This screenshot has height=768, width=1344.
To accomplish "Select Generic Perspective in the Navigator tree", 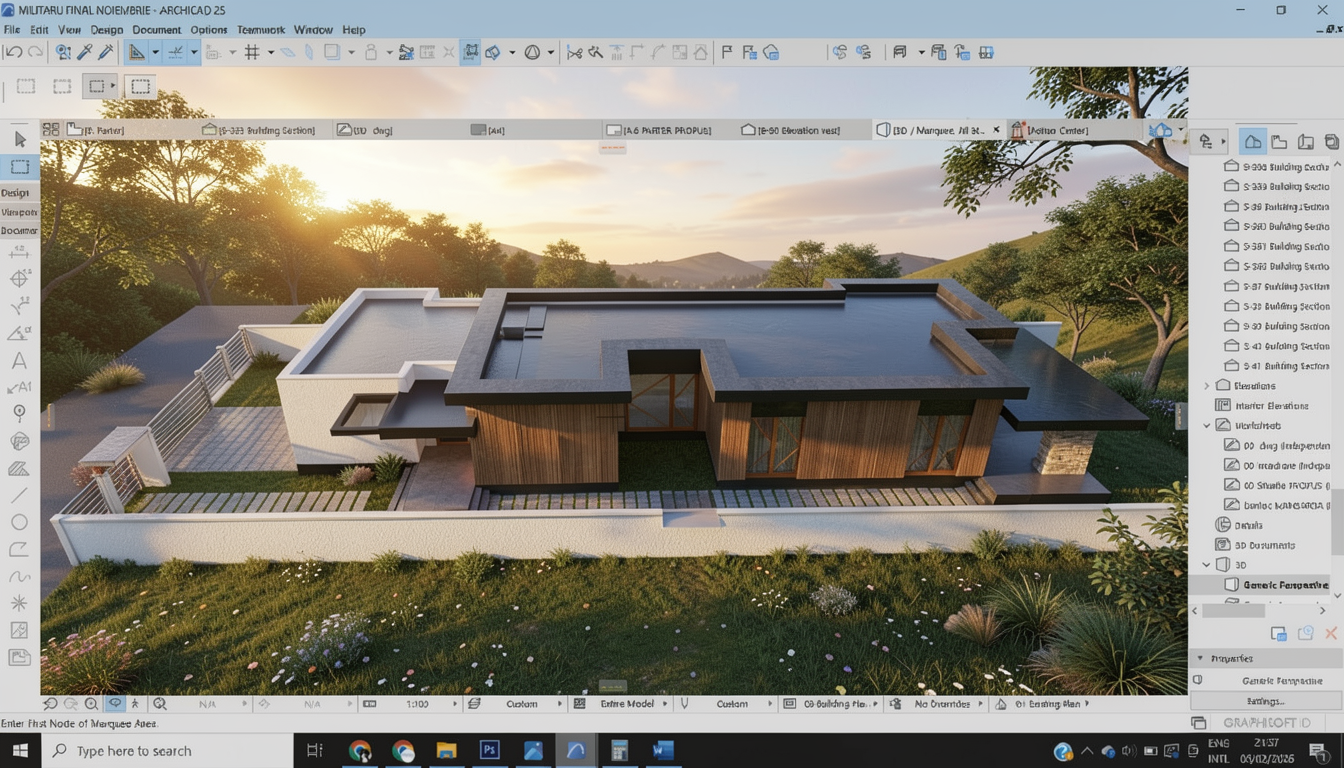I will [1284, 585].
